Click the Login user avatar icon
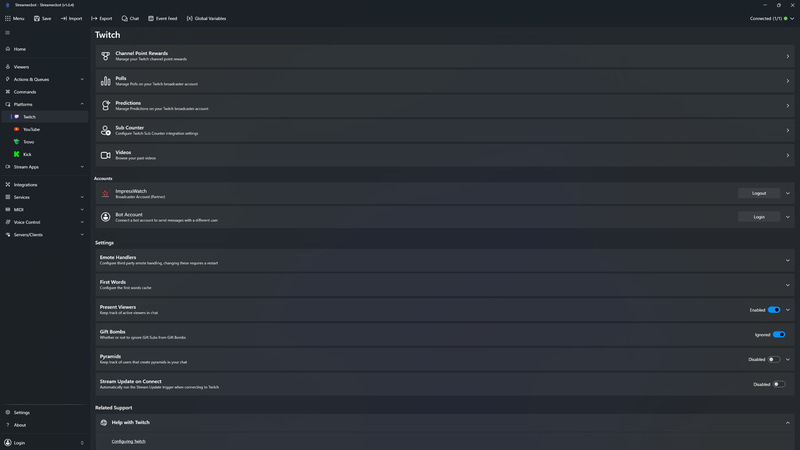The image size is (800, 450). click(8, 443)
